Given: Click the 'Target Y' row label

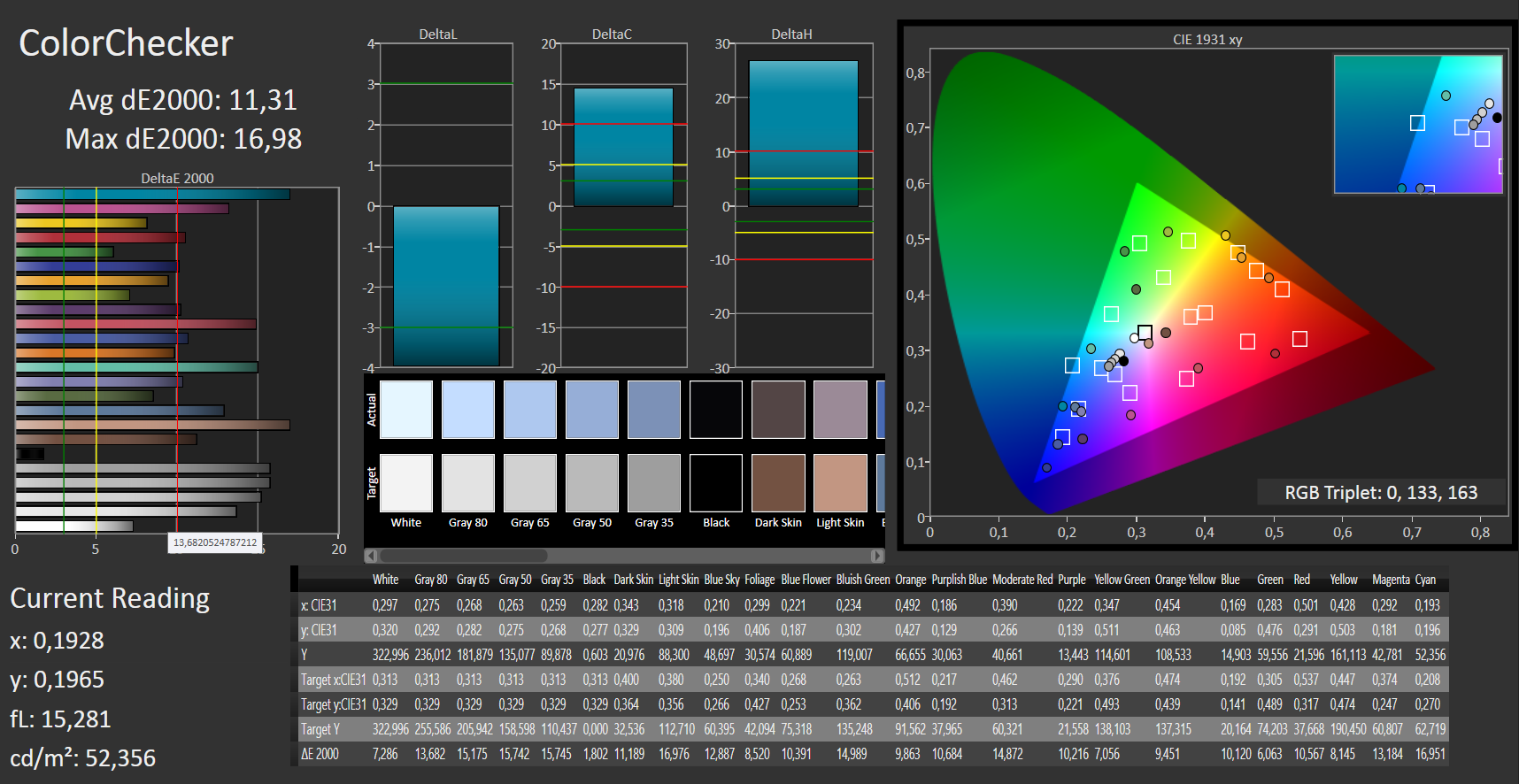Looking at the screenshot, I should [x=320, y=729].
